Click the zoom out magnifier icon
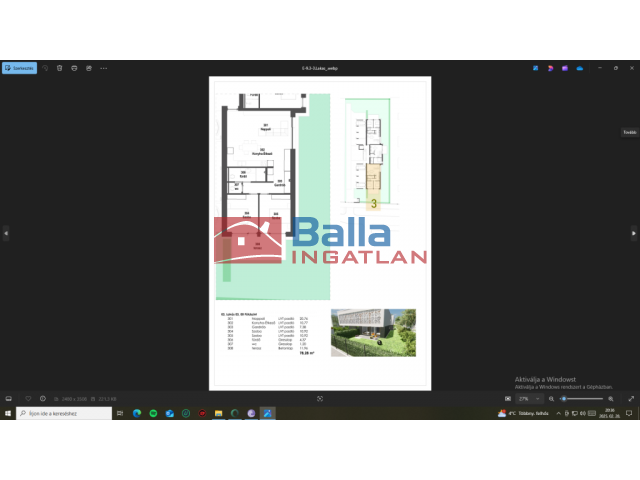The image size is (640, 480). [x=551, y=398]
